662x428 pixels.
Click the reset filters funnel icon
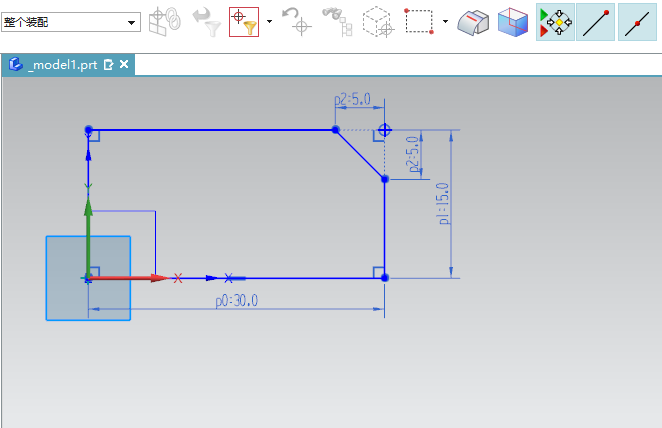pyautogui.click(x=206, y=22)
